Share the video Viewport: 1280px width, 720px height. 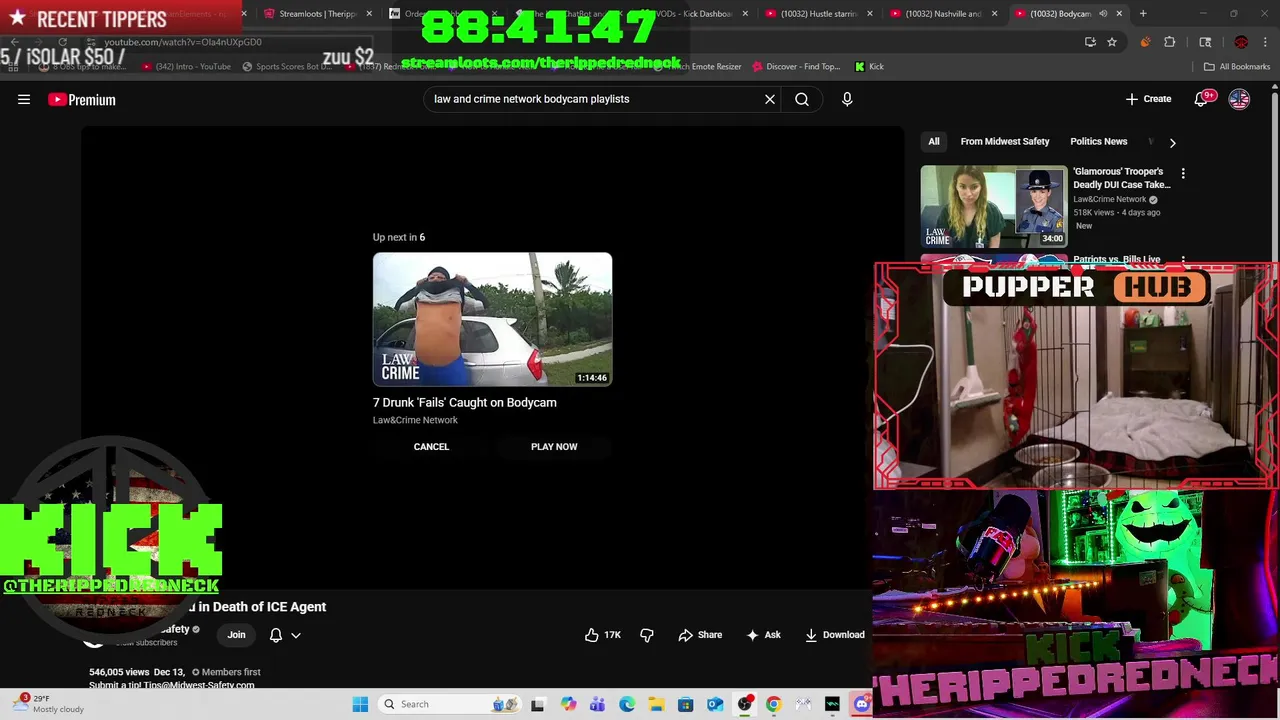[700, 635]
